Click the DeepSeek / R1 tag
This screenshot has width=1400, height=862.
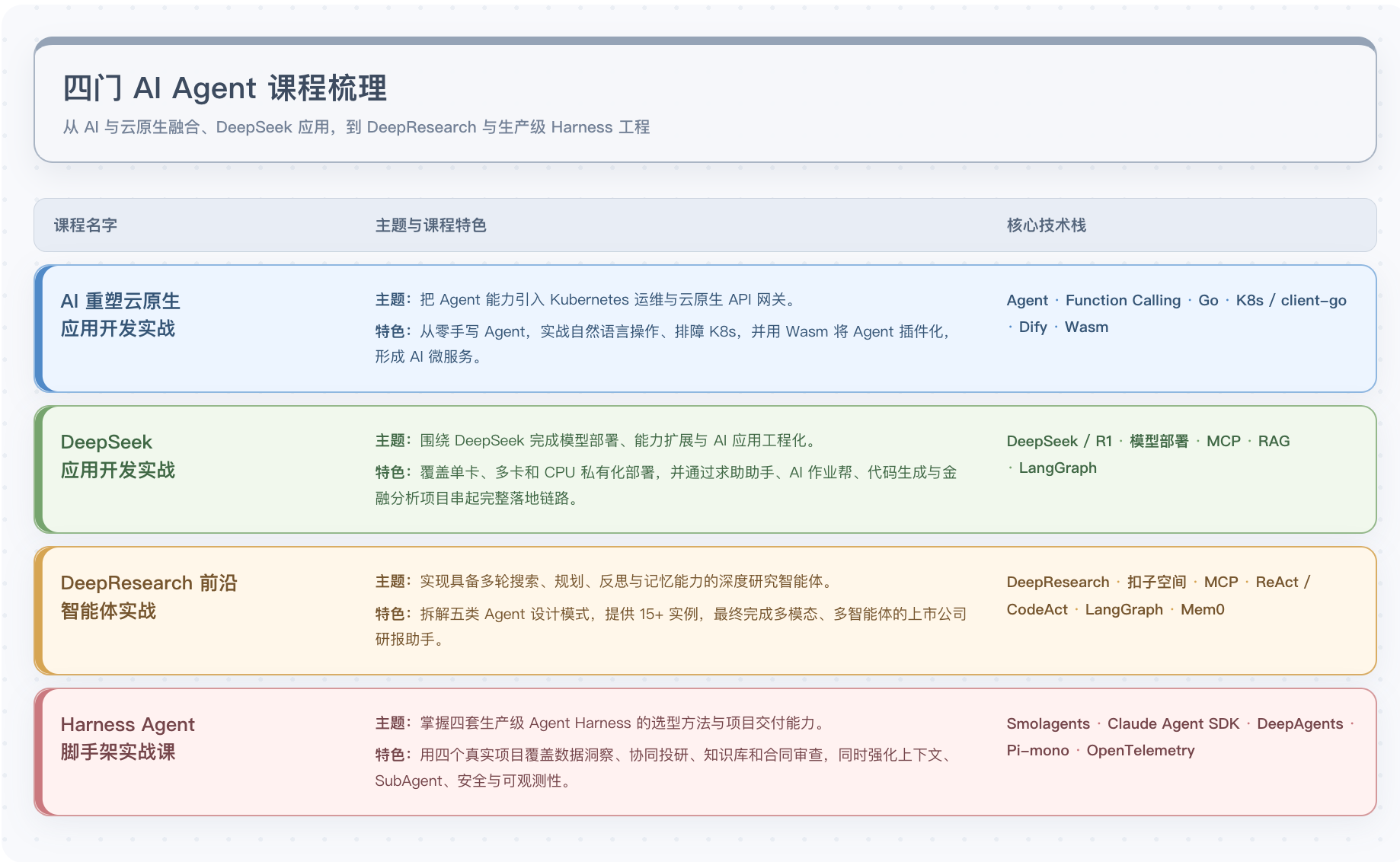click(1059, 441)
